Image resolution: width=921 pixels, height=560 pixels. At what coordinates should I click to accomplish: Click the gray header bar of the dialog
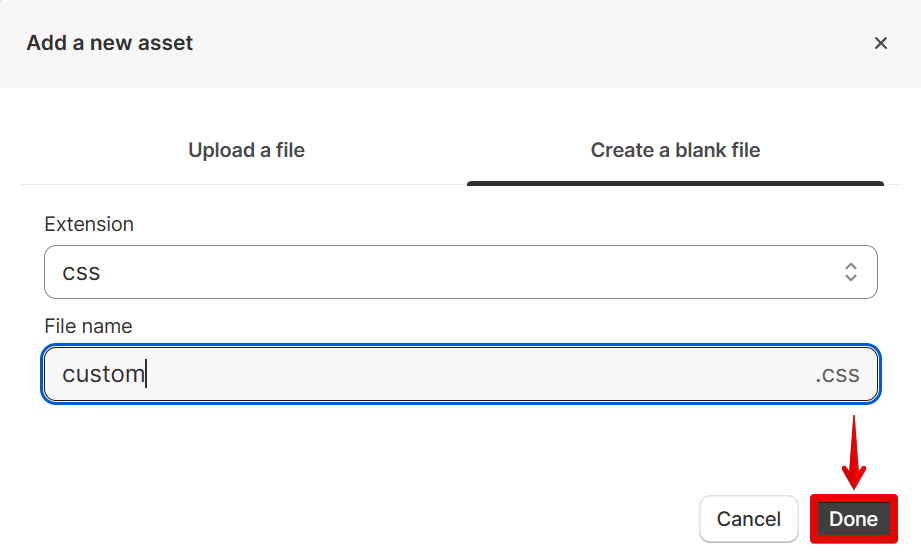point(500,43)
